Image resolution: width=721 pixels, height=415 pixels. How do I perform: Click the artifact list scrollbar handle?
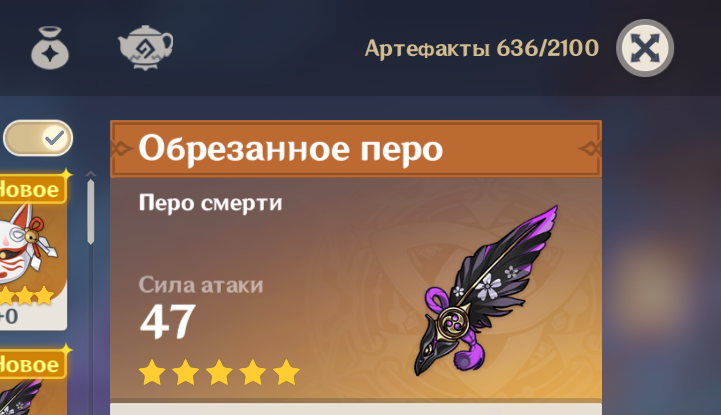(x=91, y=212)
